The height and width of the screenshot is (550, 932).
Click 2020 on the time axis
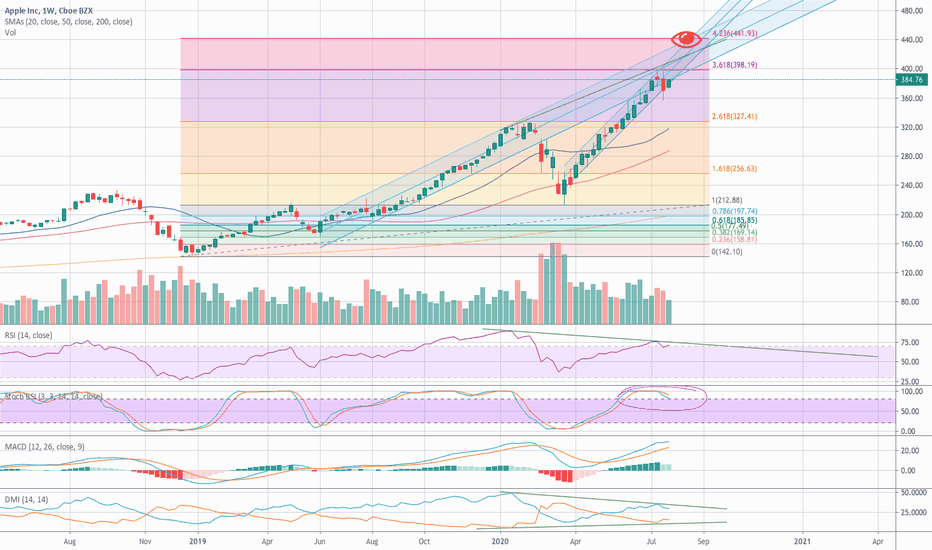(500, 542)
